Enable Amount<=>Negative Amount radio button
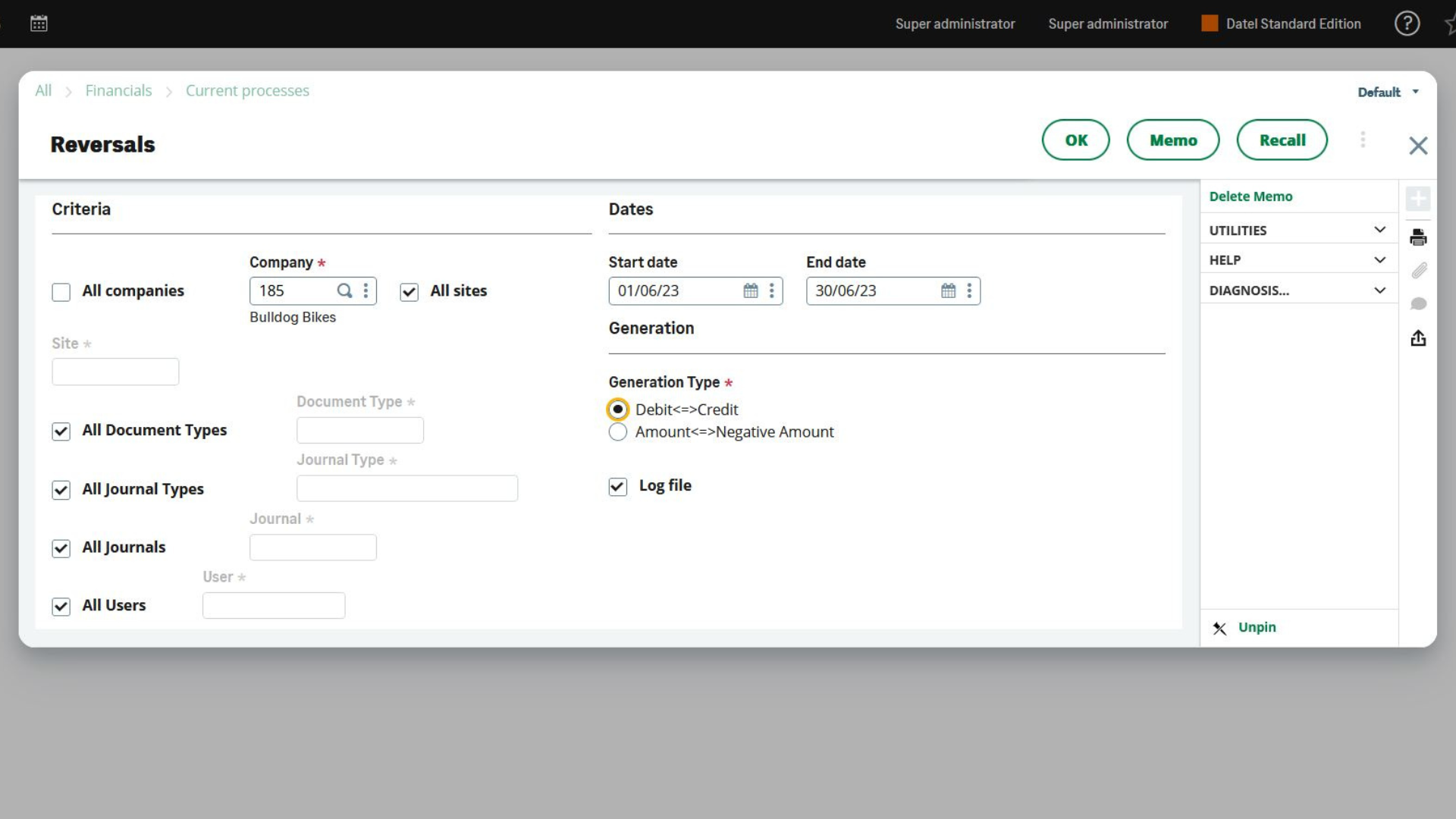 (x=618, y=431)
